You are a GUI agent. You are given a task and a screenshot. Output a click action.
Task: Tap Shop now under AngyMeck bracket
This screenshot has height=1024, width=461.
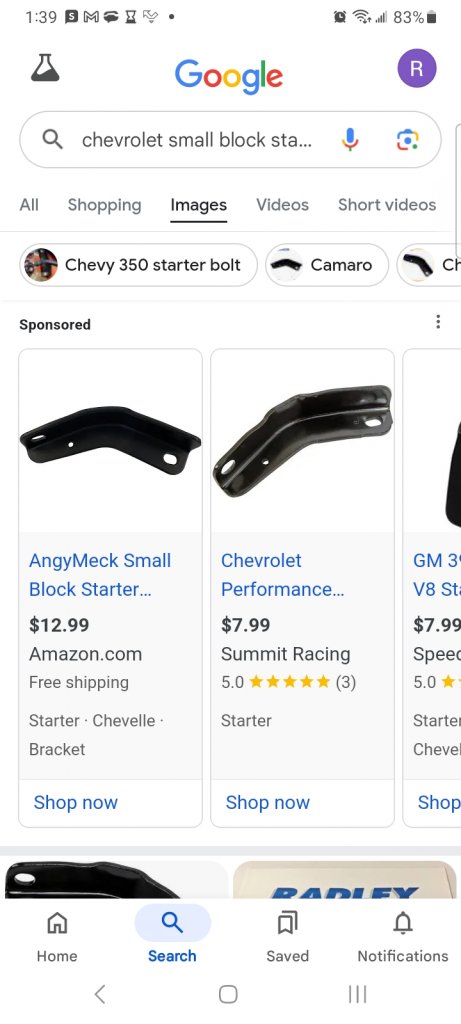click(76, 803)
